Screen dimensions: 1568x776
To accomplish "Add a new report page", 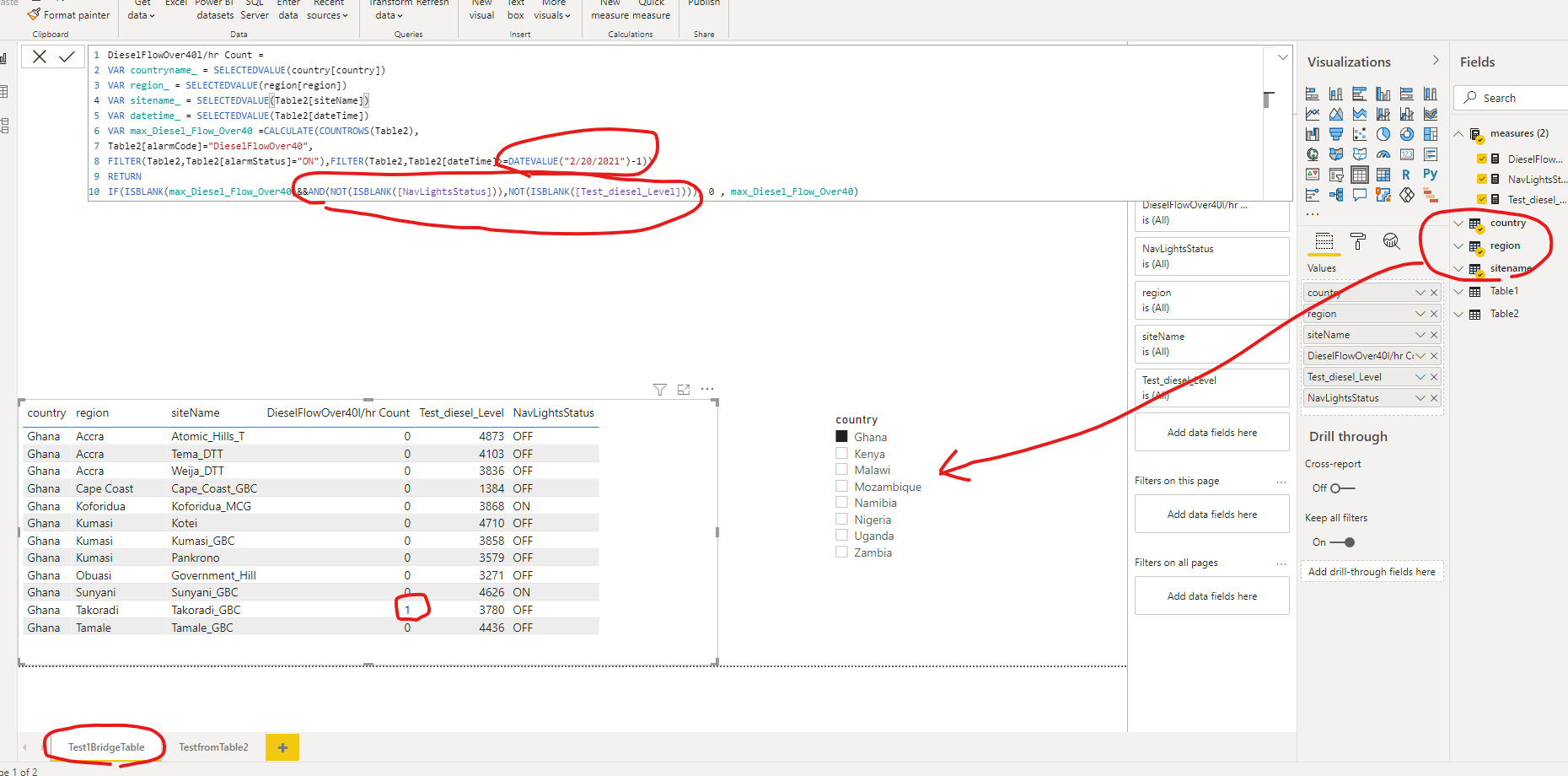I will point(282,747).
